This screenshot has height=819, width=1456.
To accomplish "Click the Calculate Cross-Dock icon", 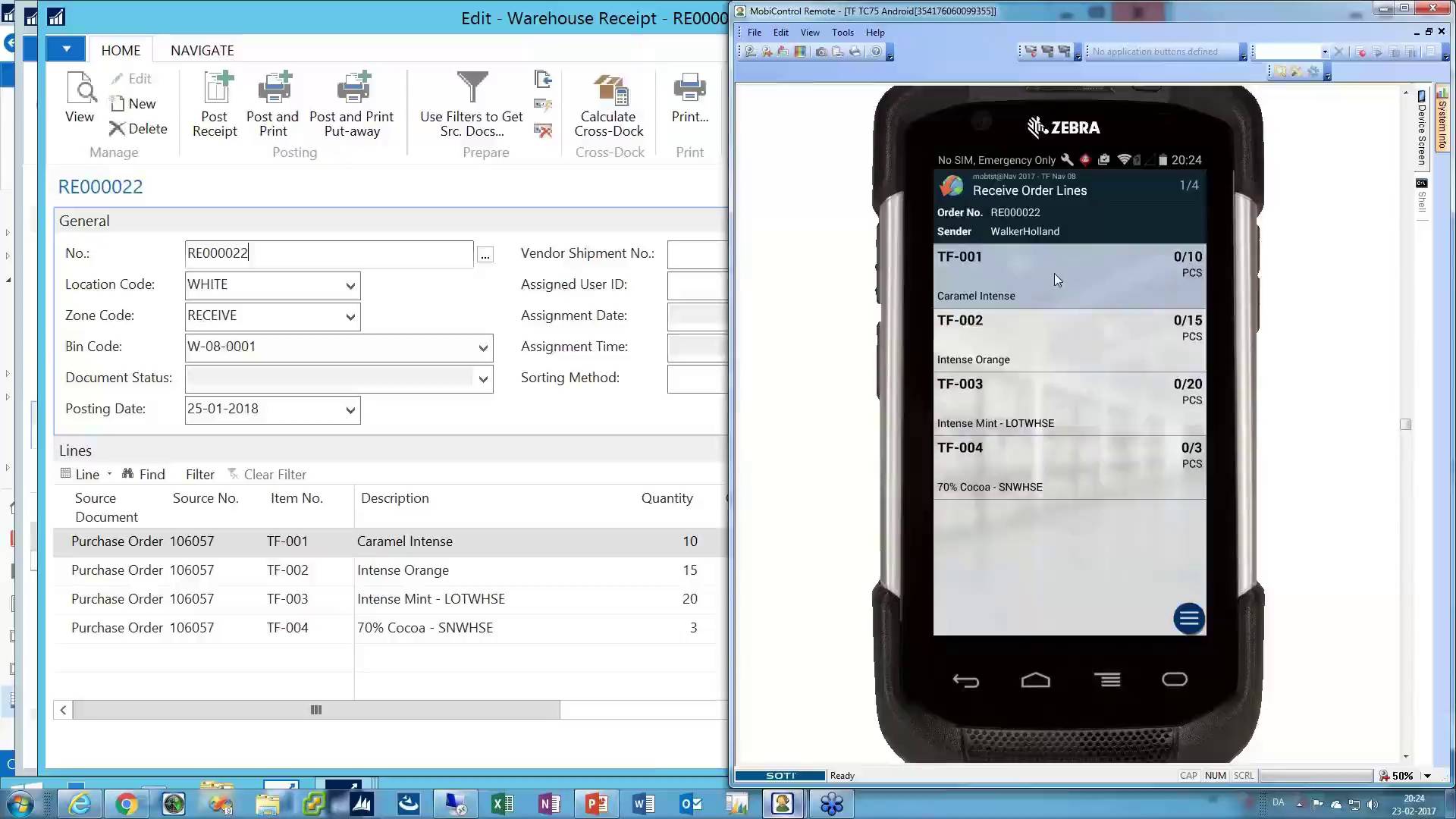I will tap(608, 102).
